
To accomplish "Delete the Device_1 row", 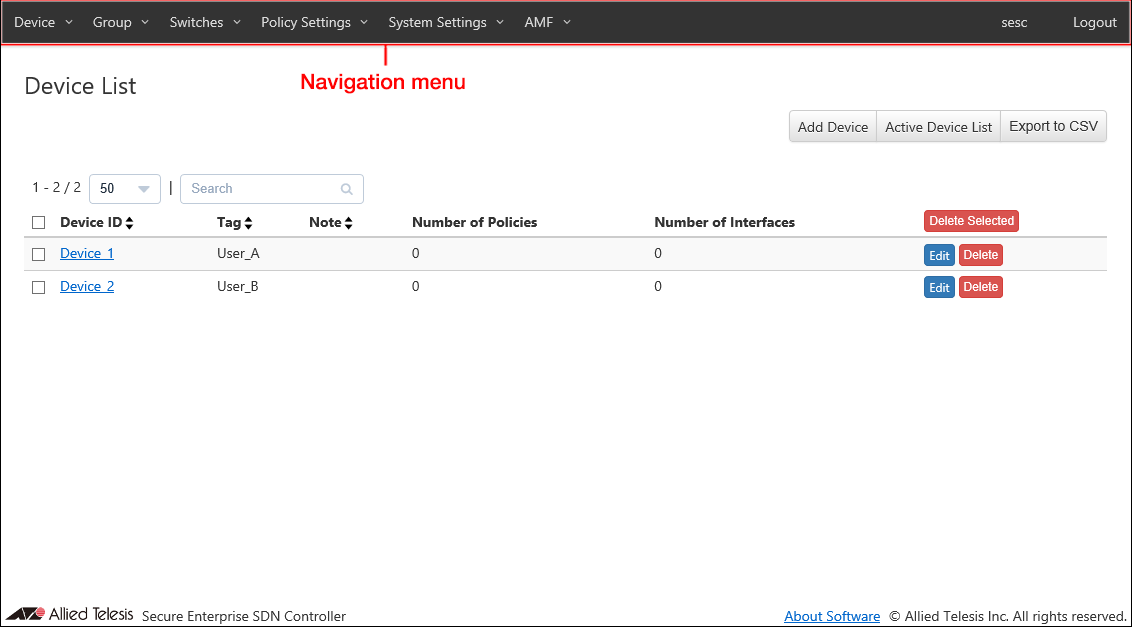I will click(x=980, y=255).
